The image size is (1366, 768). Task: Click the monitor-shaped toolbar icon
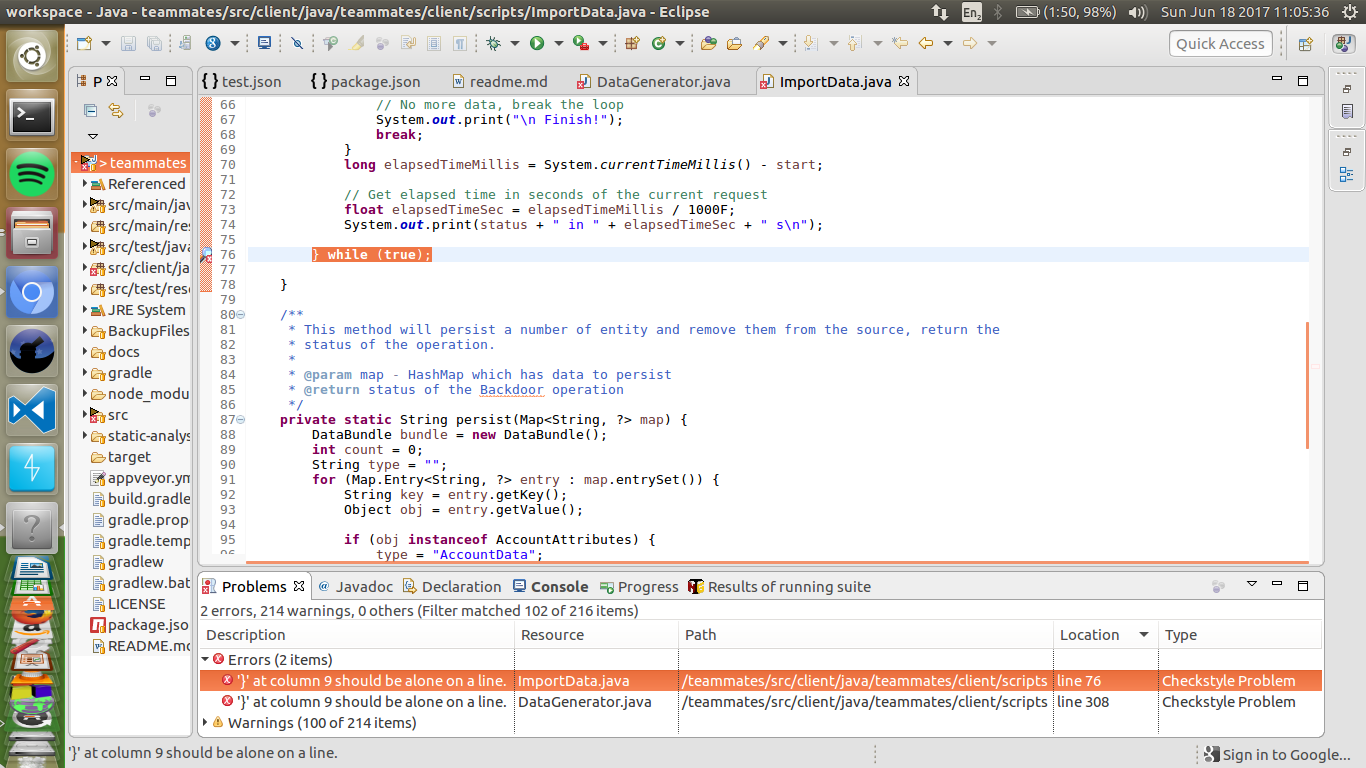[264, 44]
